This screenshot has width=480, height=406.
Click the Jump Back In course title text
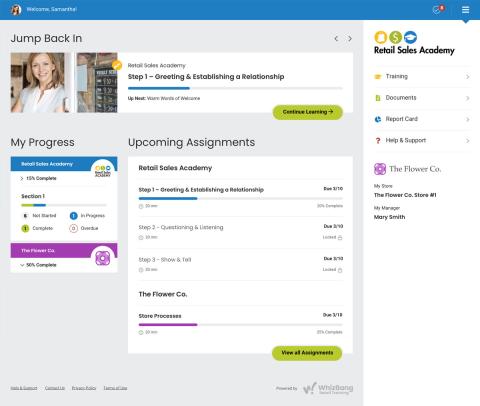point(206,77)
